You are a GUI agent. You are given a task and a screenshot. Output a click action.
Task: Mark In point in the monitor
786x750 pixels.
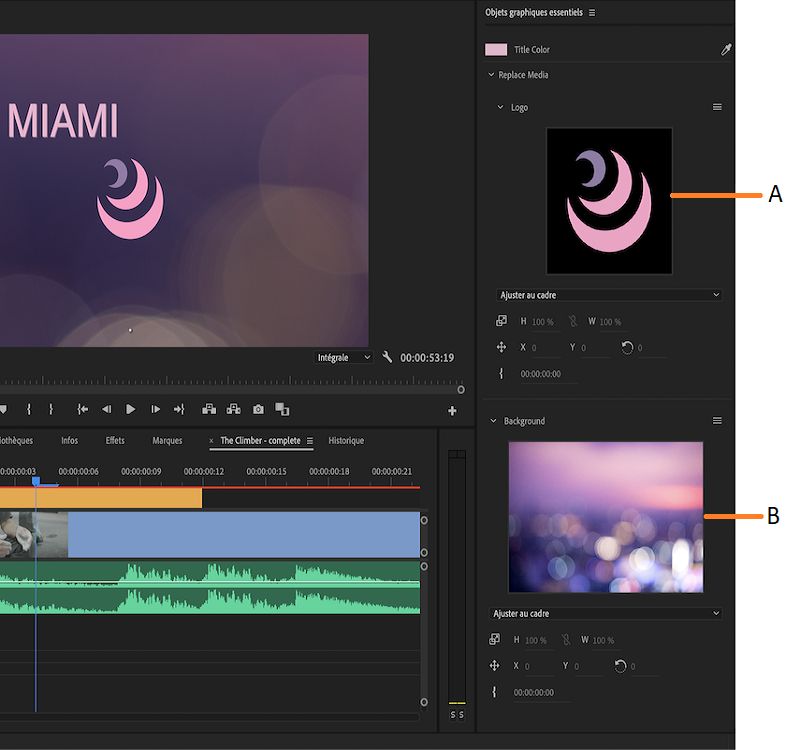(x=29, y=409)
